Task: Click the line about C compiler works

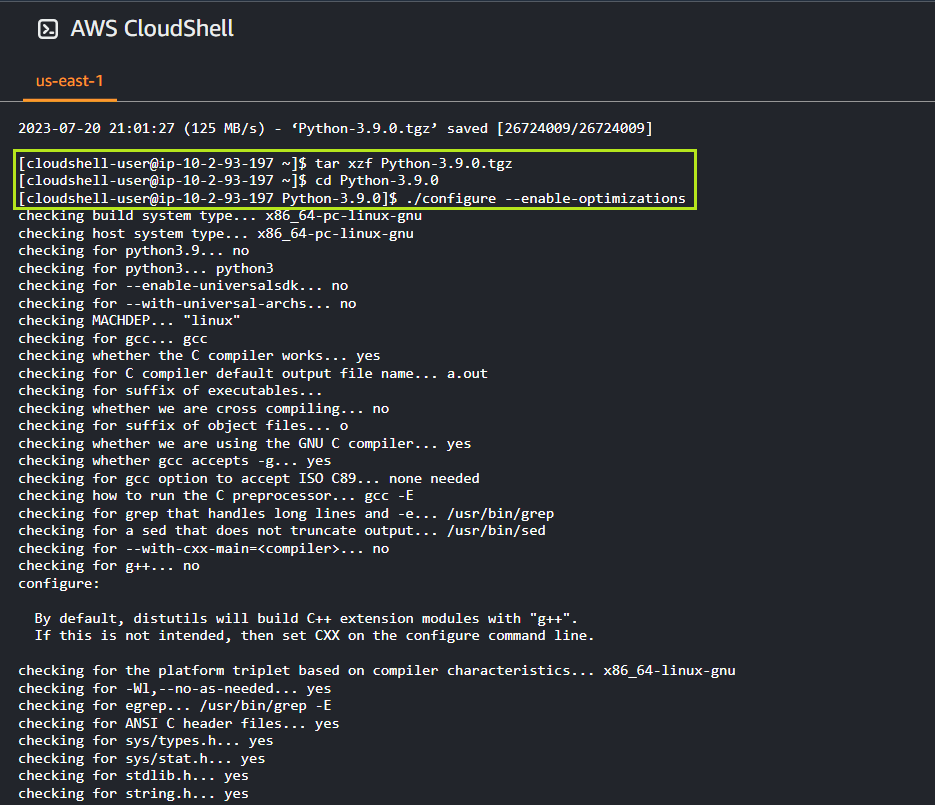Action: click(199, 355)
